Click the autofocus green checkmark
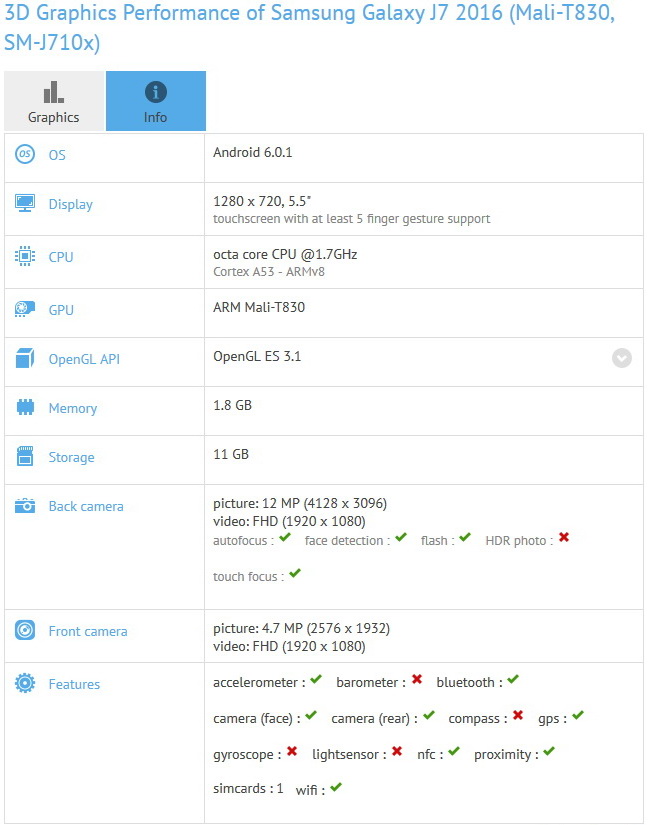 point(285,537)
